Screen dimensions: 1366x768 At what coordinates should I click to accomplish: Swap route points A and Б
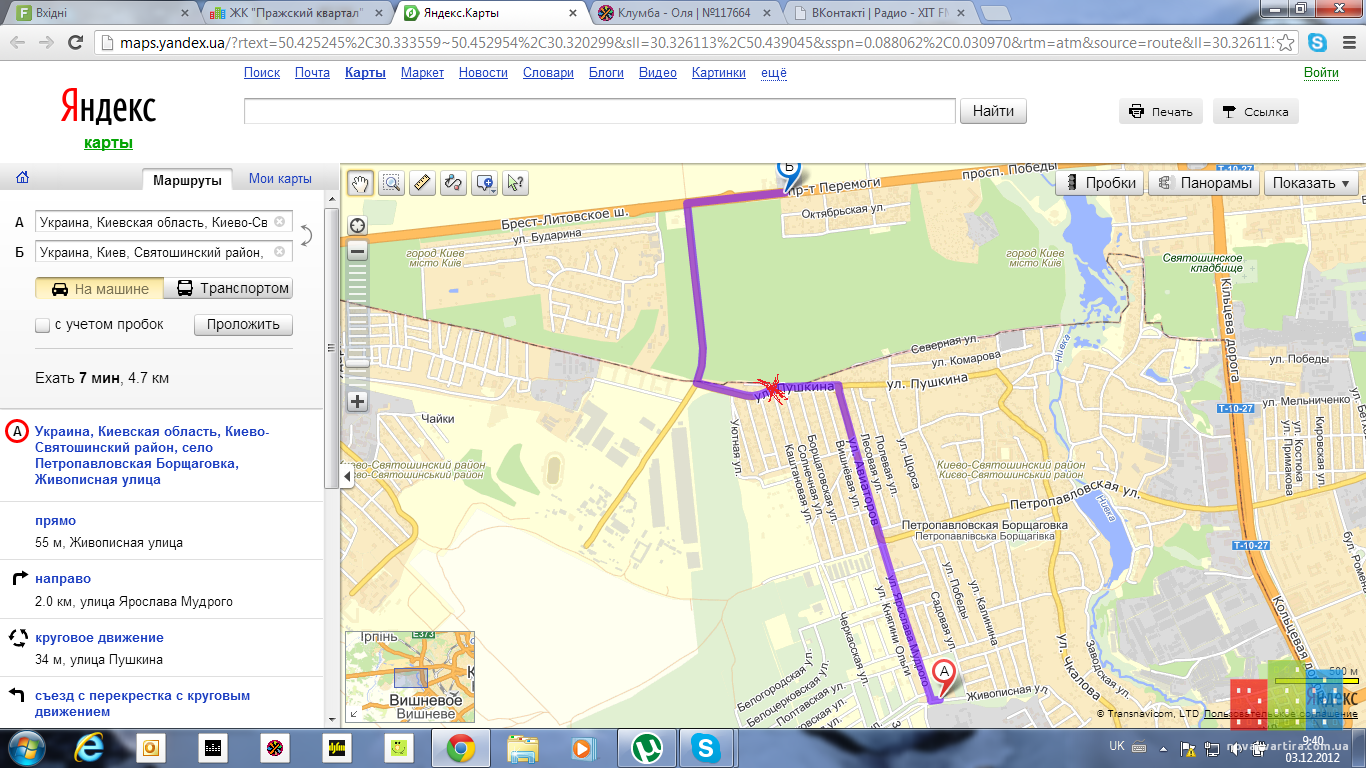306,236
